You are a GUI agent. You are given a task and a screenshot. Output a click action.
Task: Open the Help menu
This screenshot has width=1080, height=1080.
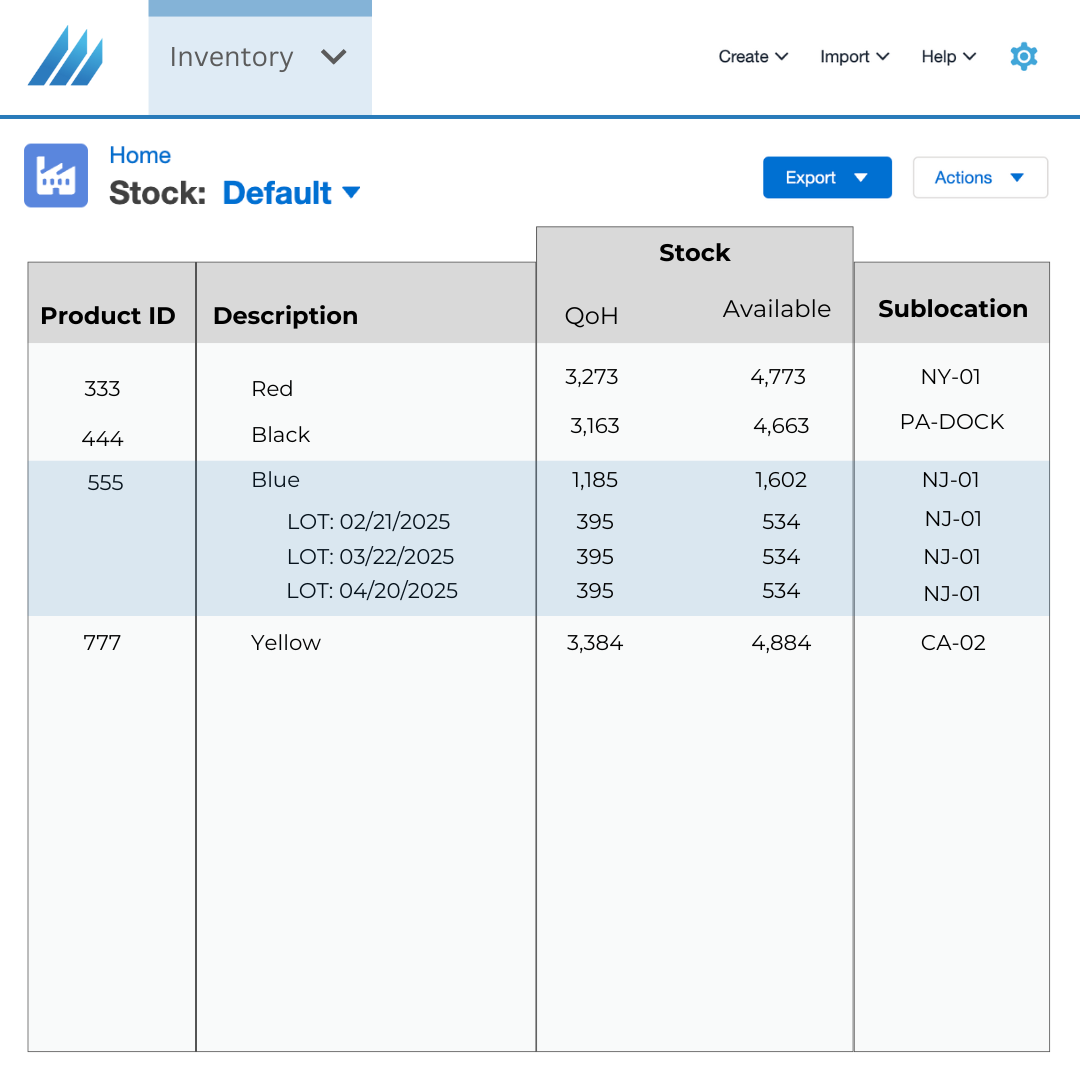pyautogui.click(x=948, y=57)
